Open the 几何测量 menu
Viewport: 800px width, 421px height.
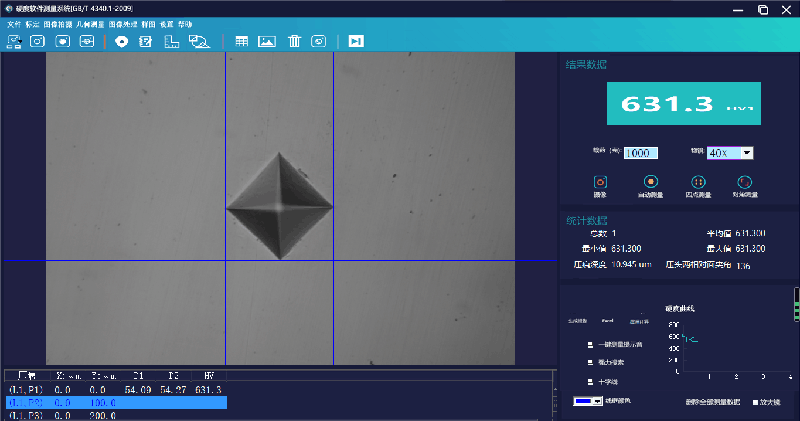(x=90, y=23)
